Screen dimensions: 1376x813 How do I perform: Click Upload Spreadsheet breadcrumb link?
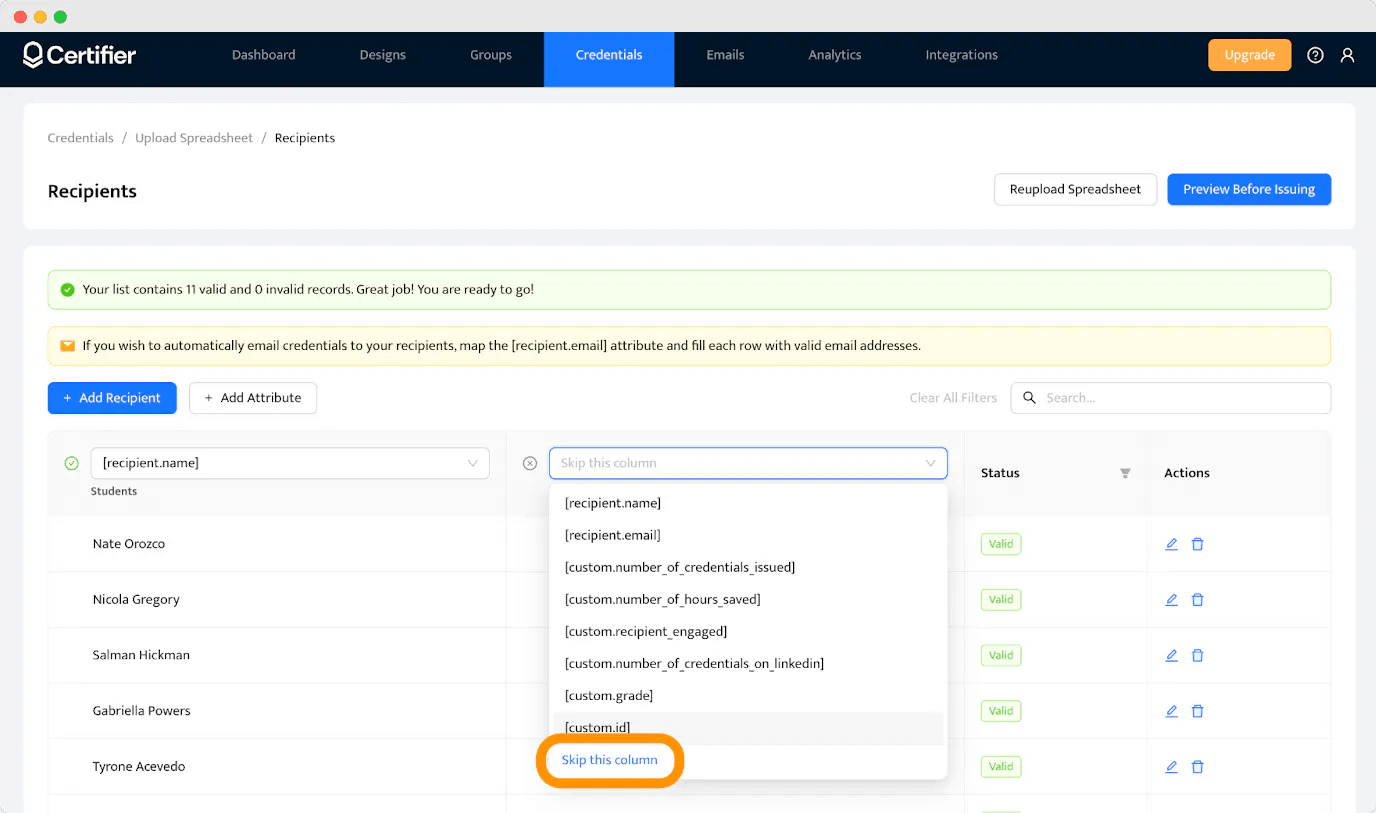pos(194,138)
